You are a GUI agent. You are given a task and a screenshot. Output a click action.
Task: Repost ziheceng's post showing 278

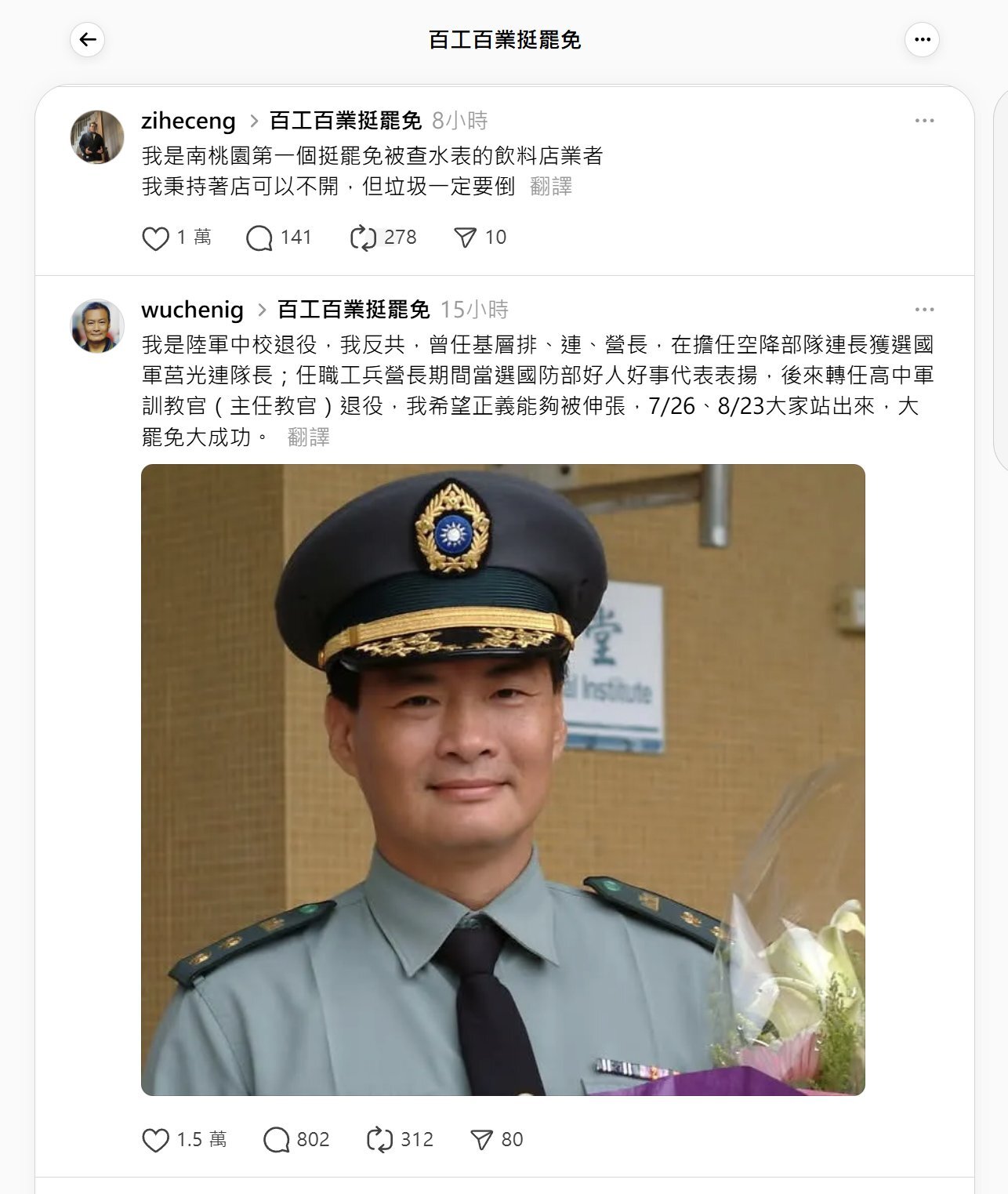363,238
